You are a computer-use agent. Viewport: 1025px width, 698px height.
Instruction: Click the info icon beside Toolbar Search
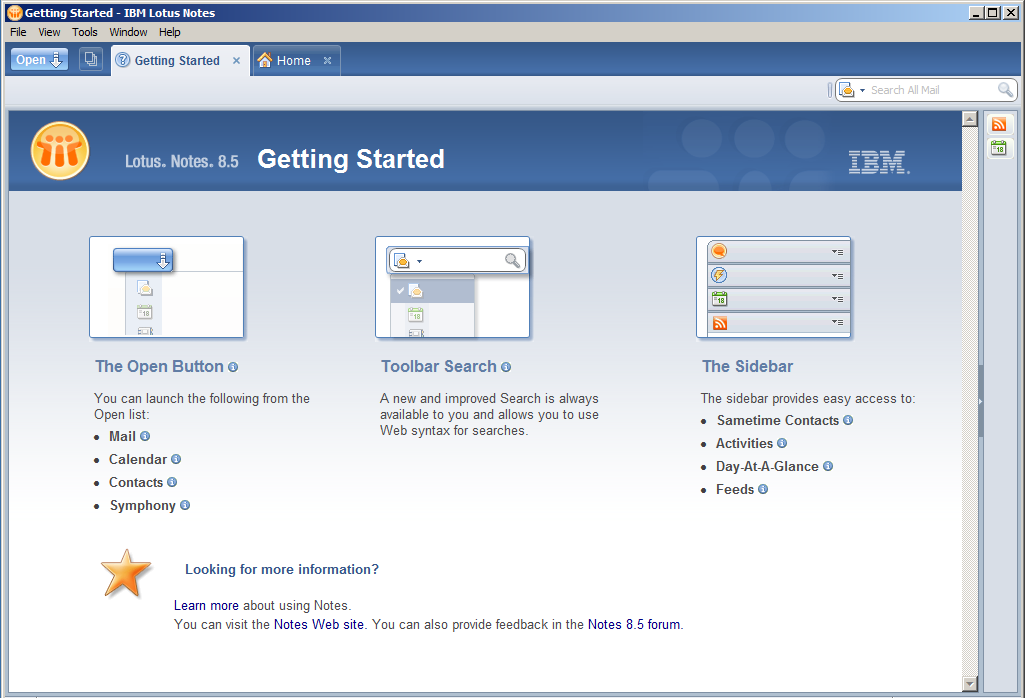coord(506,367)
